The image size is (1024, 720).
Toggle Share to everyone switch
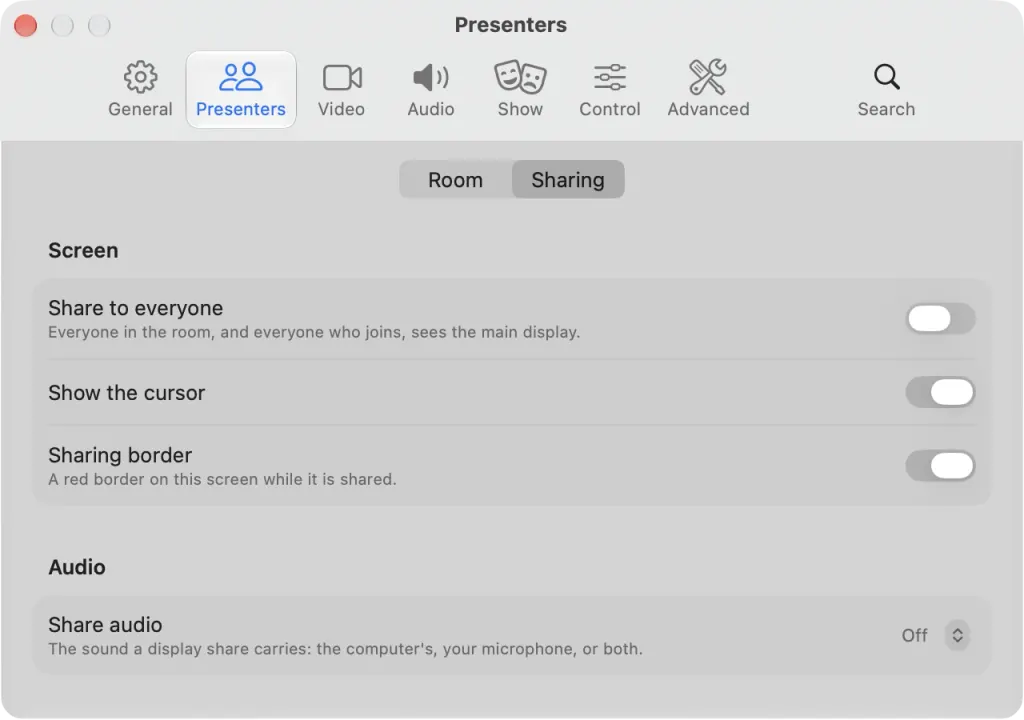(940, 319)
